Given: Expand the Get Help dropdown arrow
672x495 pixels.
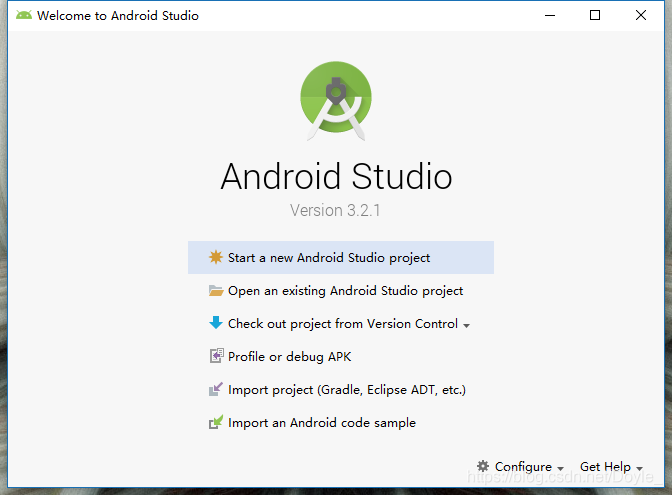Looking at the screenshot, I should (639, 468).
